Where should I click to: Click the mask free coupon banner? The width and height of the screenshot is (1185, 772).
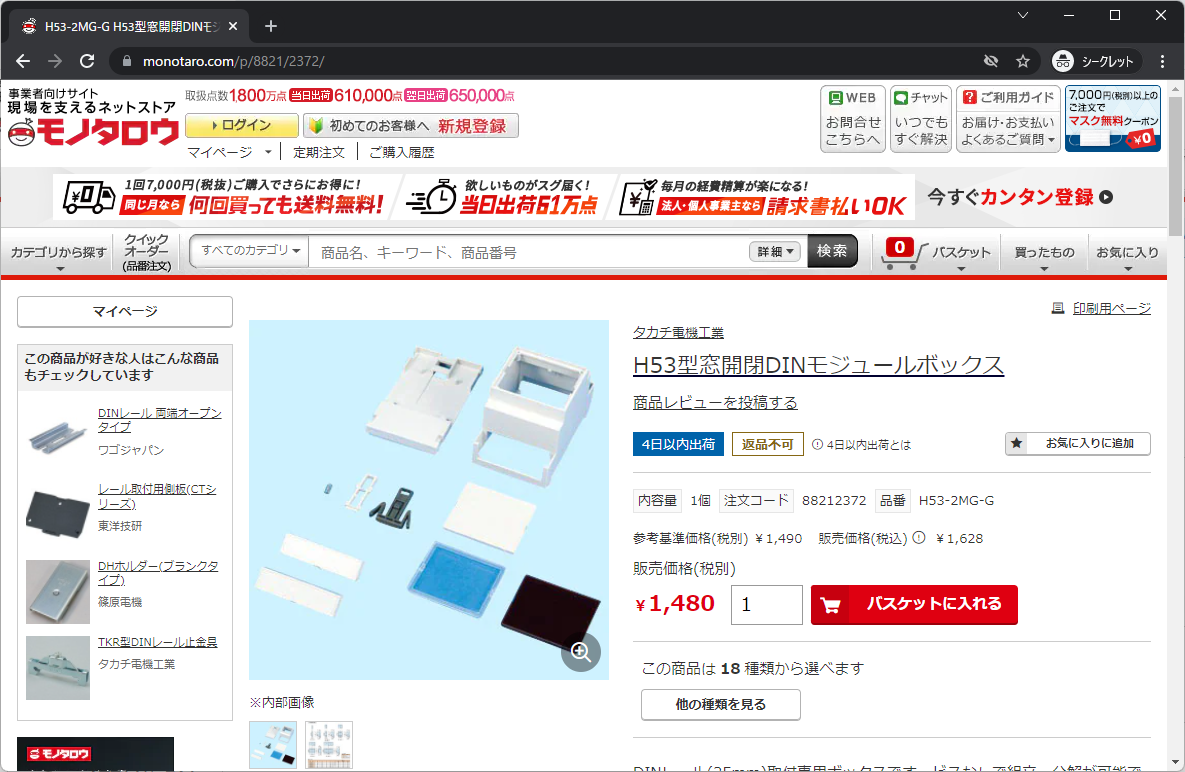pyautogui.click(x=1112, y=119)
